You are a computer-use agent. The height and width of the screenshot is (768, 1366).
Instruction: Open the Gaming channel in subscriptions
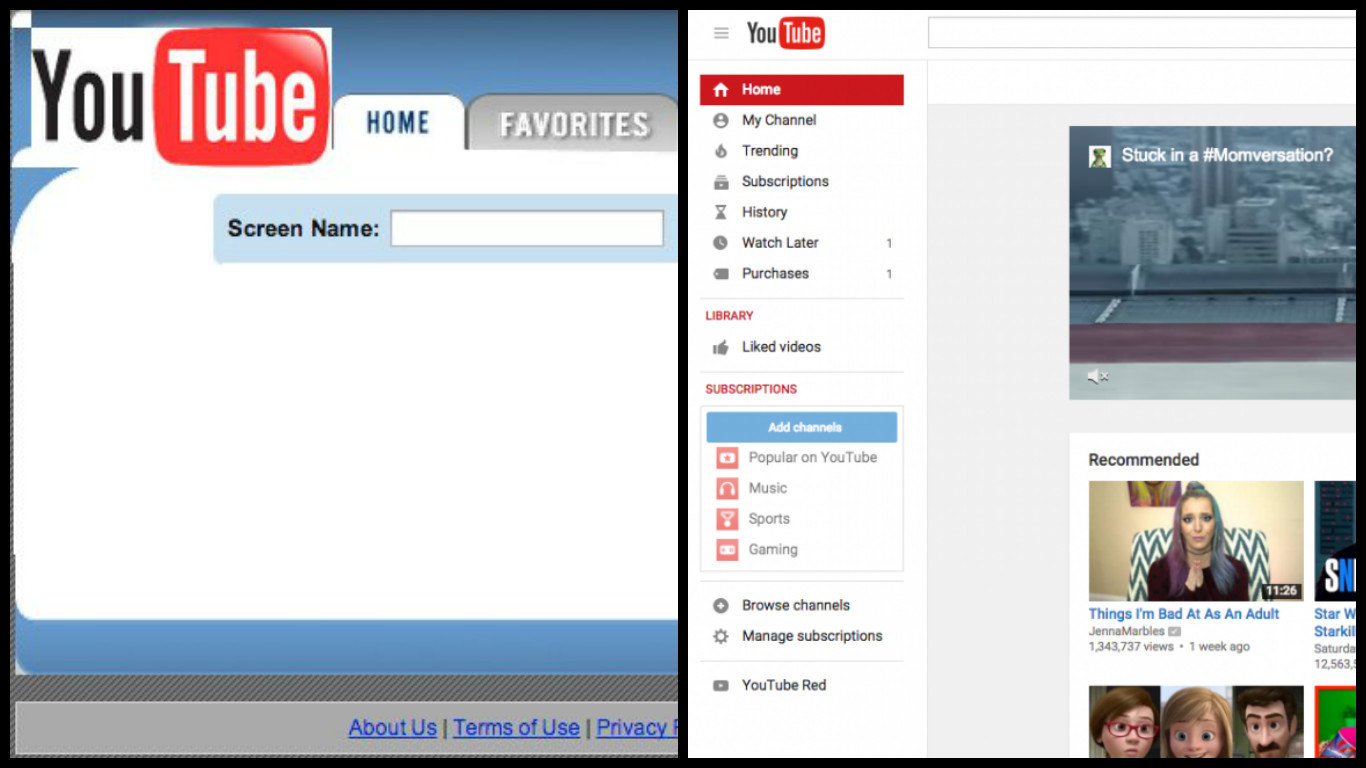click(x=772, y=549)
